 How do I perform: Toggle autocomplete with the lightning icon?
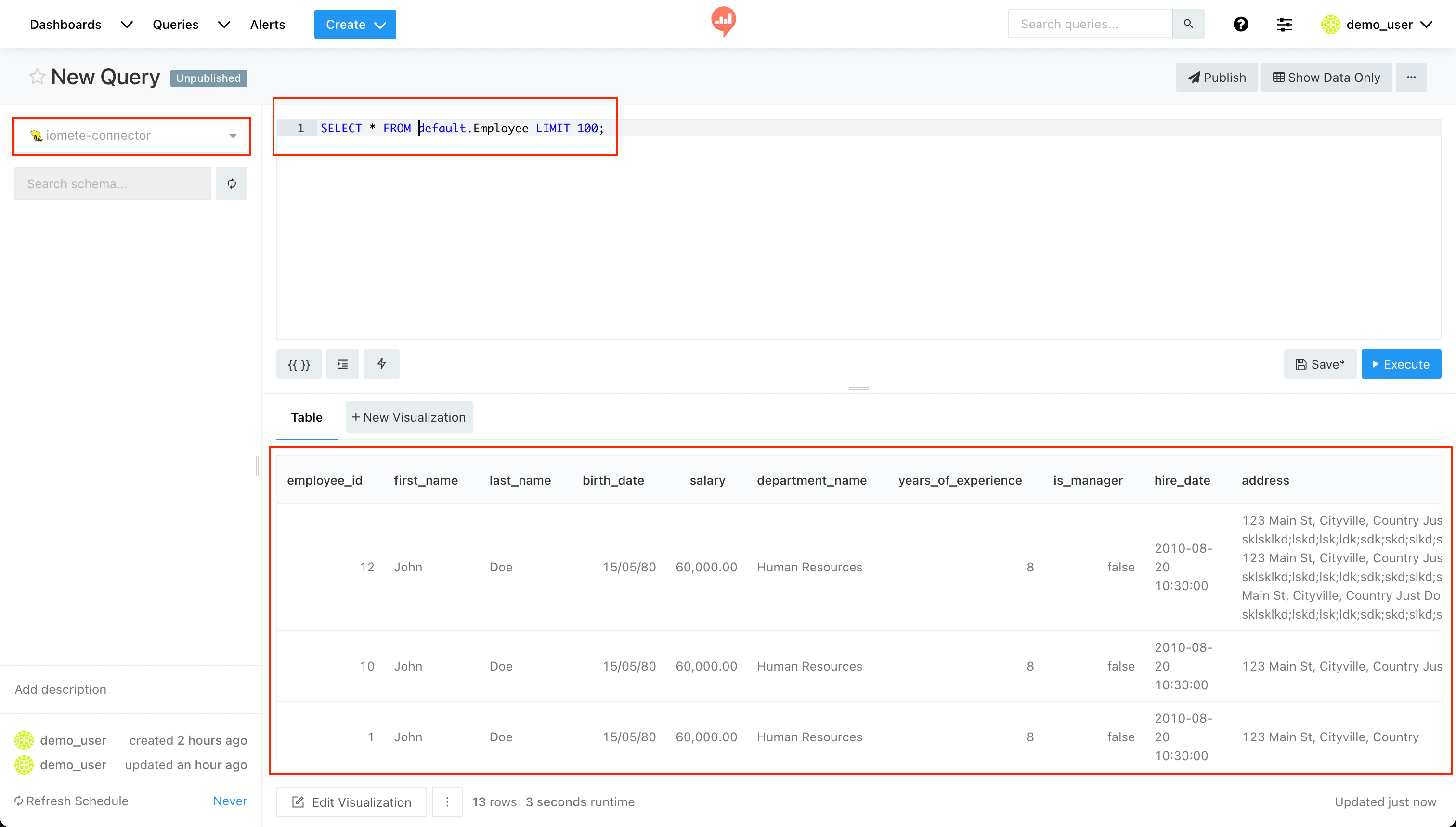pos(382,364)
